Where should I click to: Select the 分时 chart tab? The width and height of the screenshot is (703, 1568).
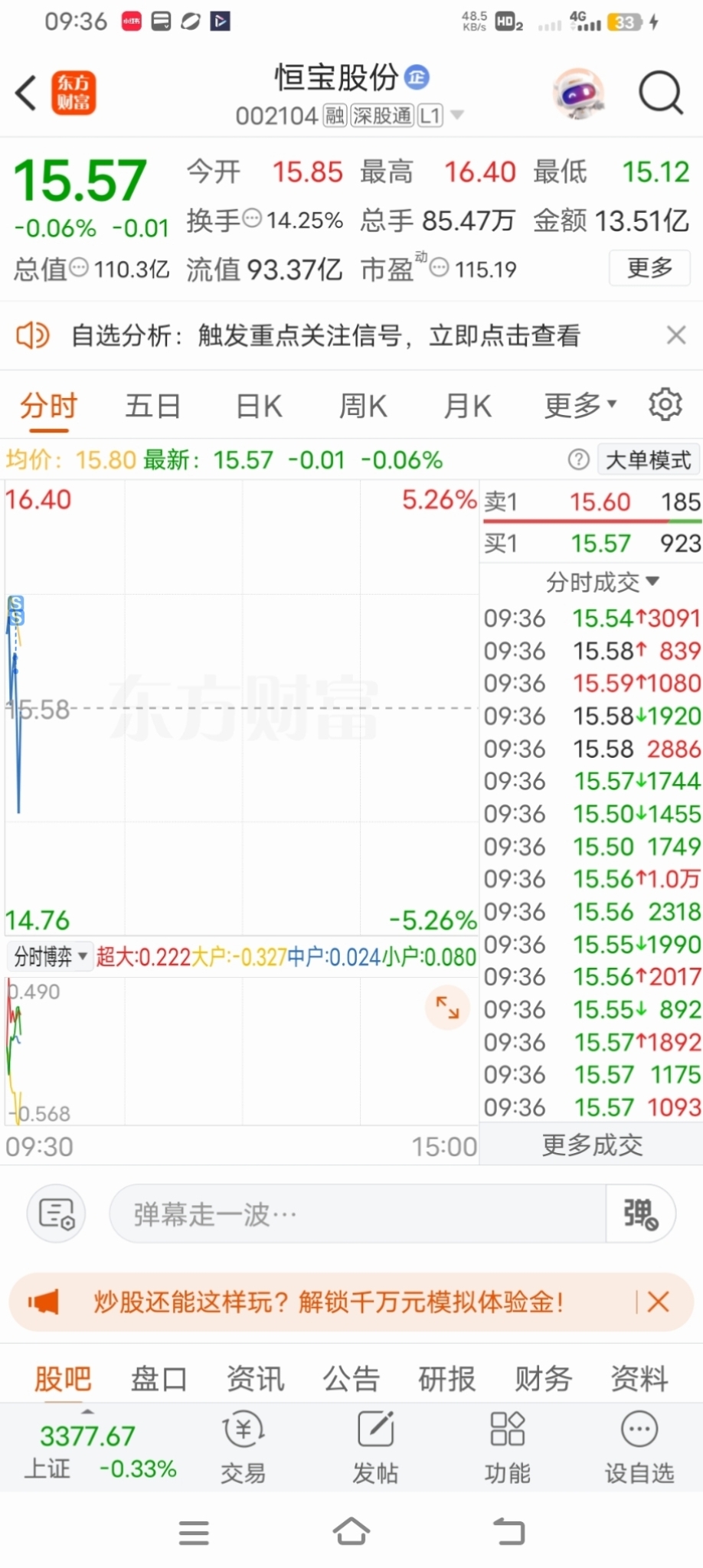49,406
